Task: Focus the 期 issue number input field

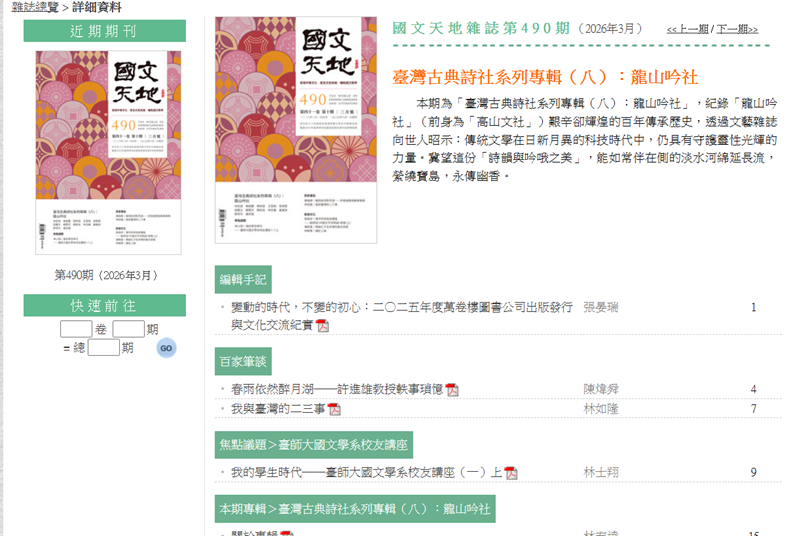Action: click(x=128, y=329)
